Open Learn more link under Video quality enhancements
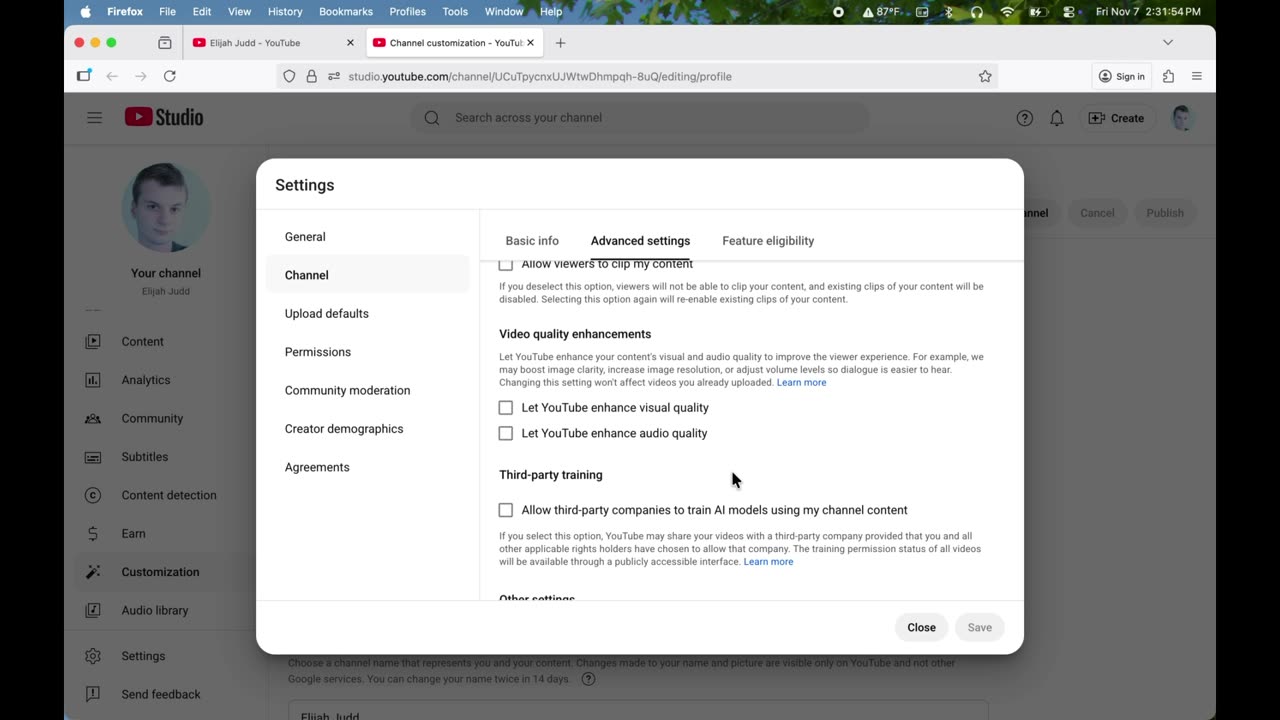The width and height of the screenshot is (1280, 720). 802,383
